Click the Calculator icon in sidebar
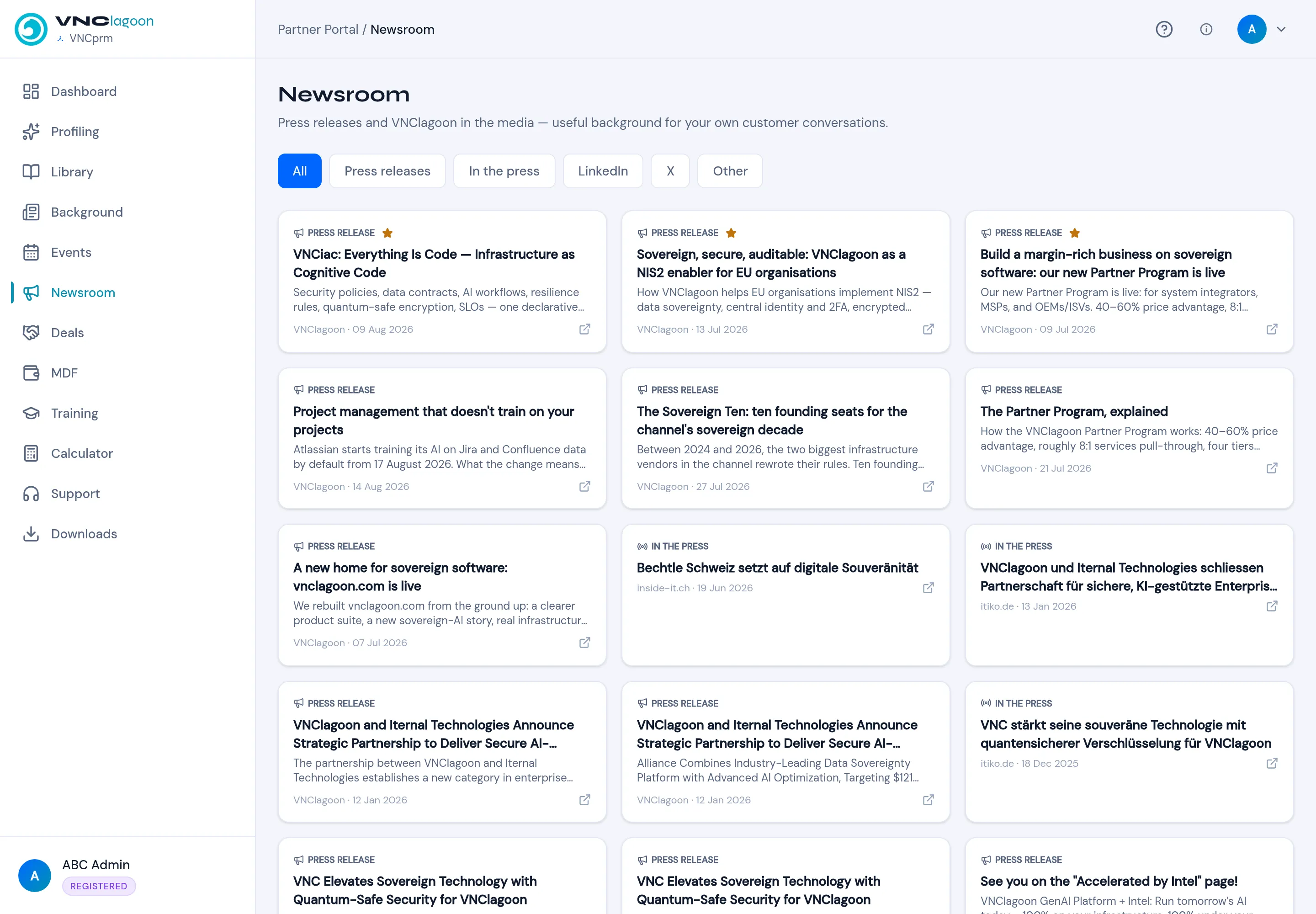The image size is (1316, 914). pyautogui.click(x=31, y=453)
